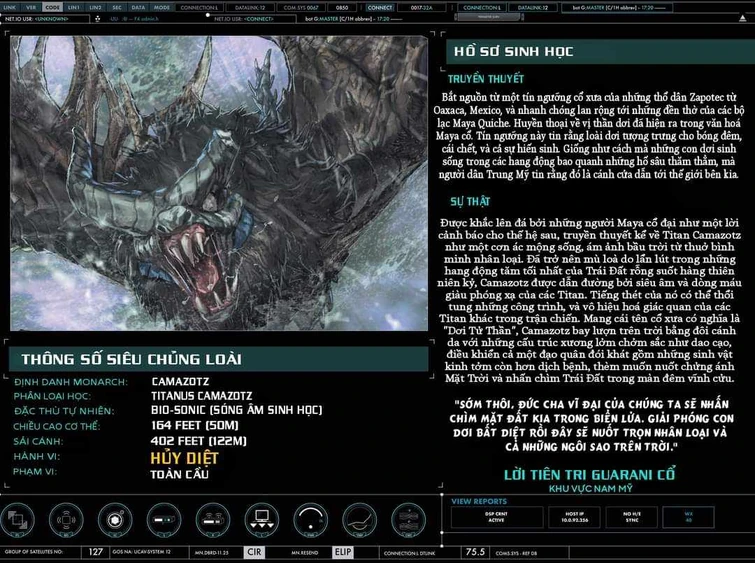
Task: Click the 0017-32A value box
Action: click(421, 7)
